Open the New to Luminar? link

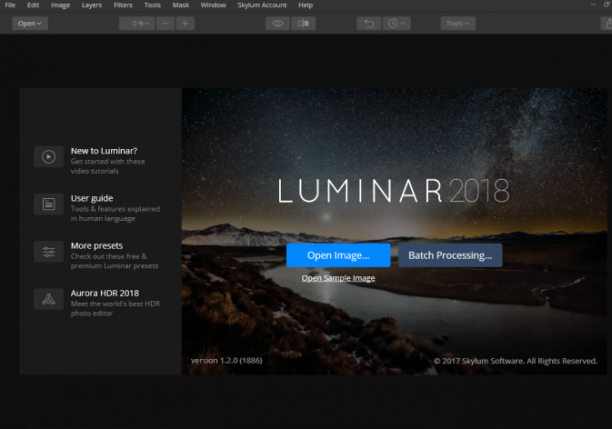point(104,151)
